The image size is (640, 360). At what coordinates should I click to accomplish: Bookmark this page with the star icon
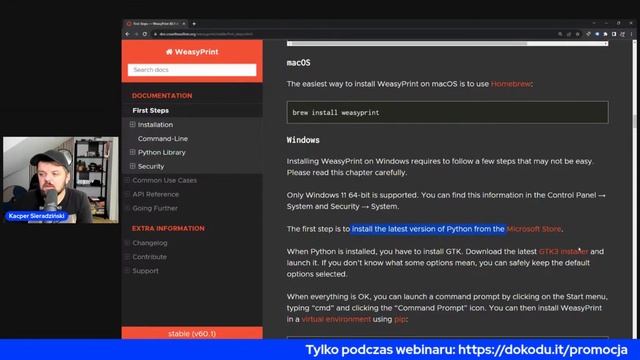pyautogui.click(x=578, y=34)
